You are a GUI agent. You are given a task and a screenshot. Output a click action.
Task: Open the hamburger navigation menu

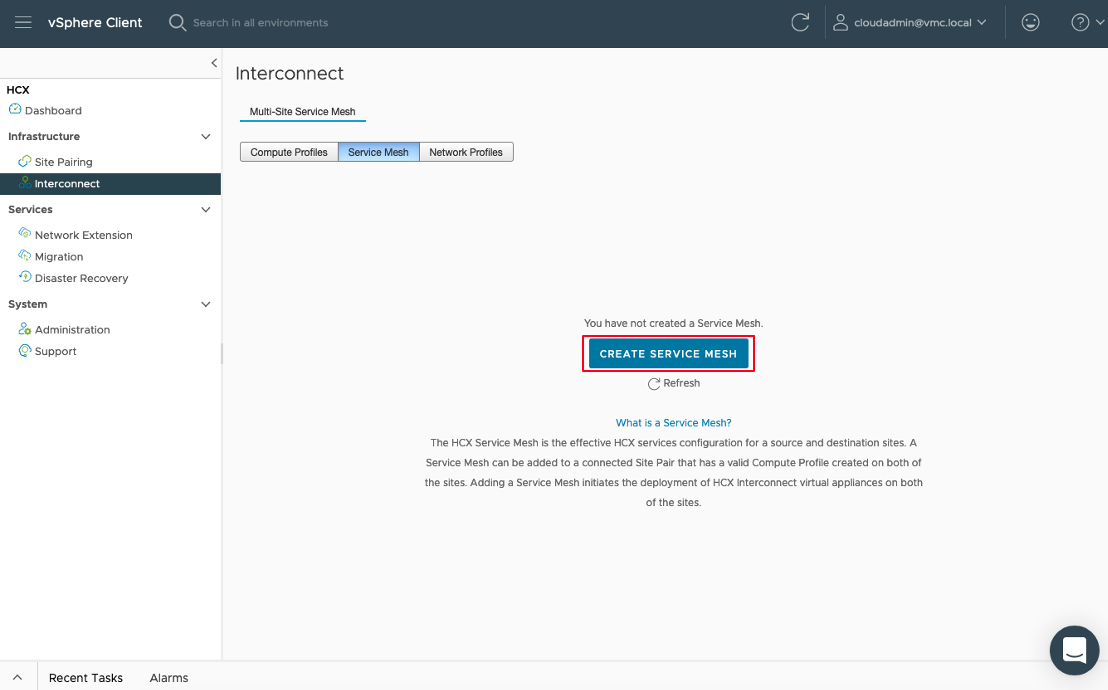tap(23, 23)
